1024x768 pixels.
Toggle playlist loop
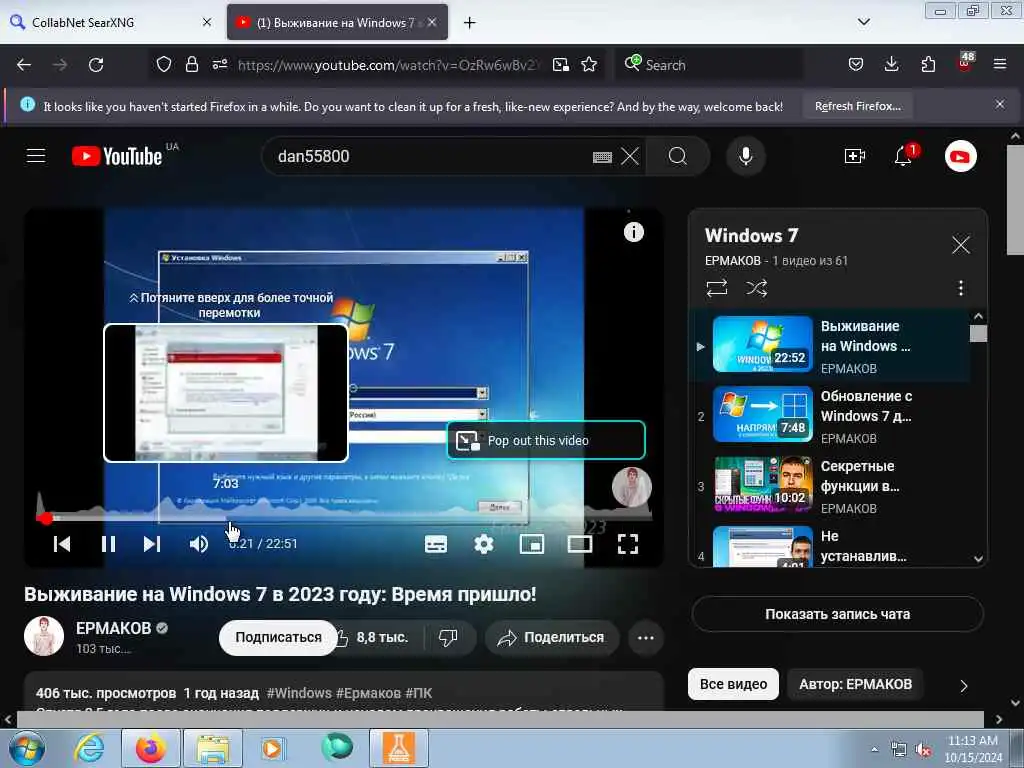click(x=717, y=288)
